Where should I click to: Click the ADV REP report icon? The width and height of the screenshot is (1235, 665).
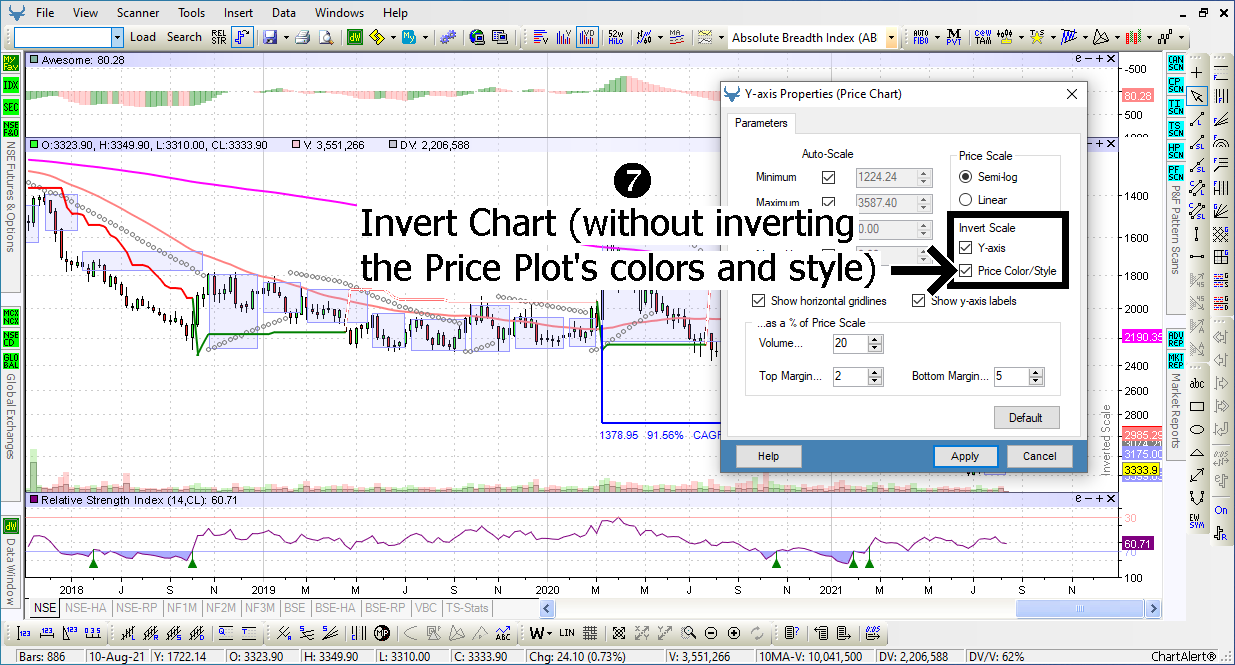[1176, 337]
